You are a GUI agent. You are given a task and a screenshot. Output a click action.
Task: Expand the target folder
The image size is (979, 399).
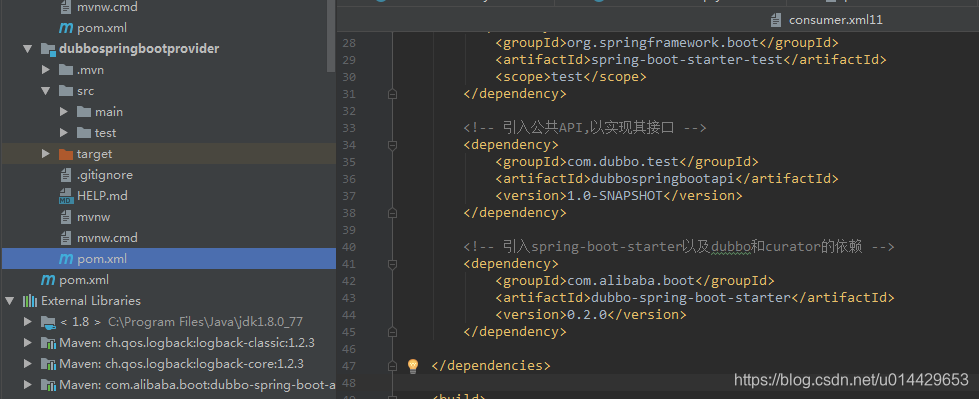tap(46, 154)
